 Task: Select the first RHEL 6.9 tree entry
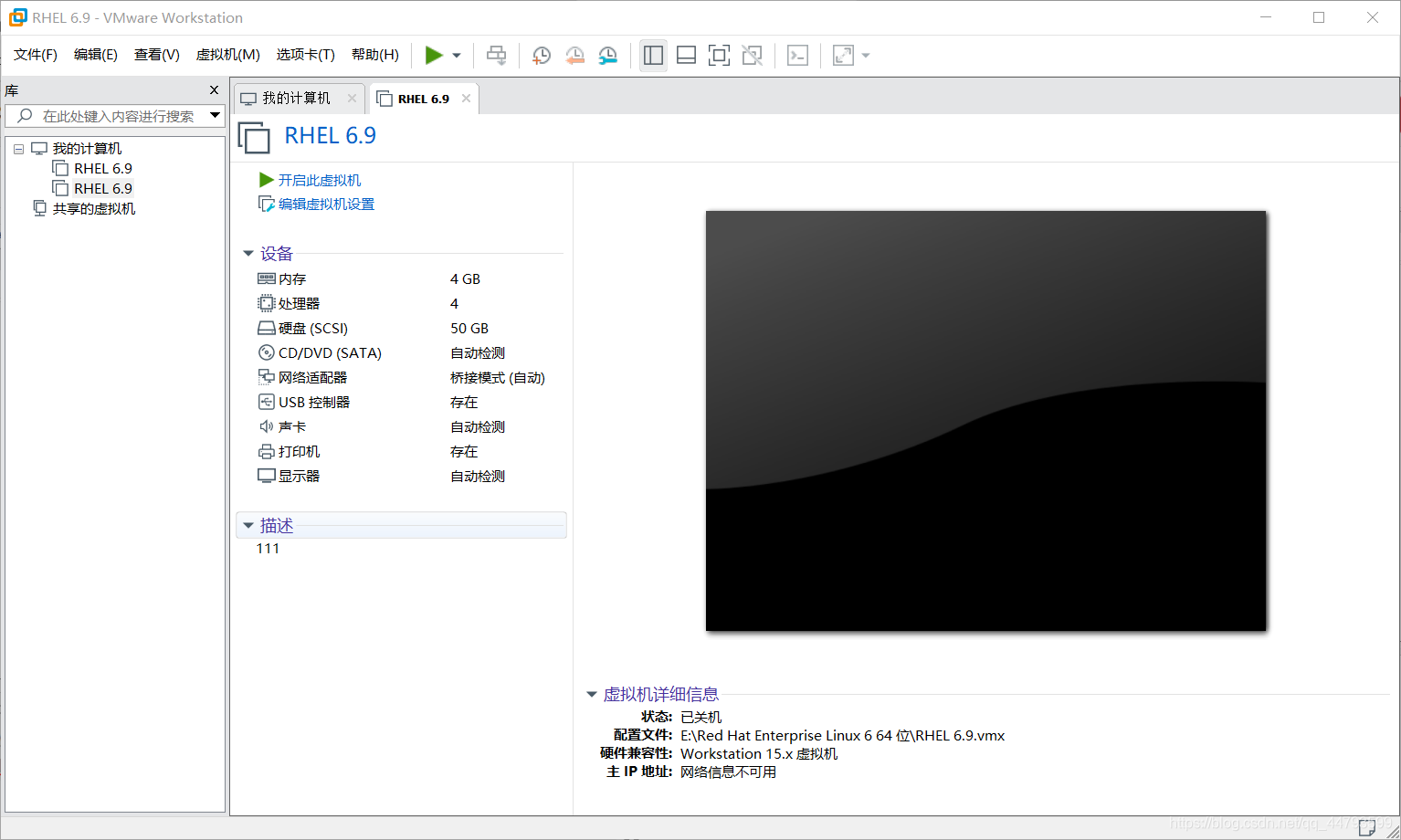pyautogui.click(x=103, y=169)
